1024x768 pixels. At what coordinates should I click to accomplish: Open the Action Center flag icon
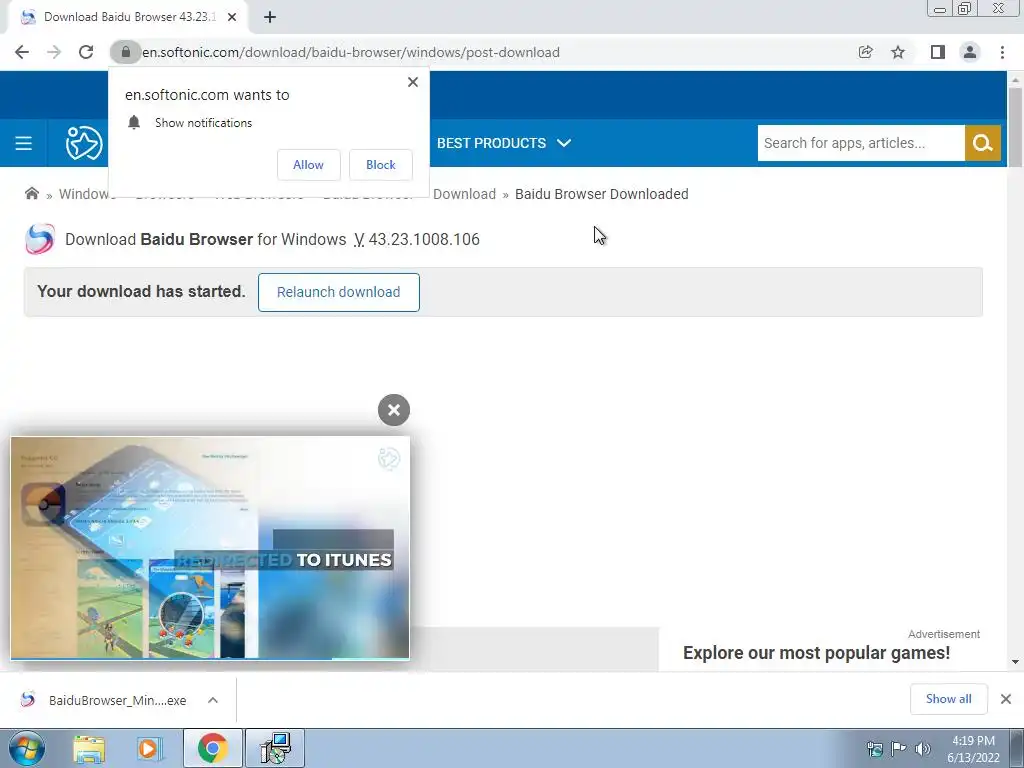click(899, 749)
